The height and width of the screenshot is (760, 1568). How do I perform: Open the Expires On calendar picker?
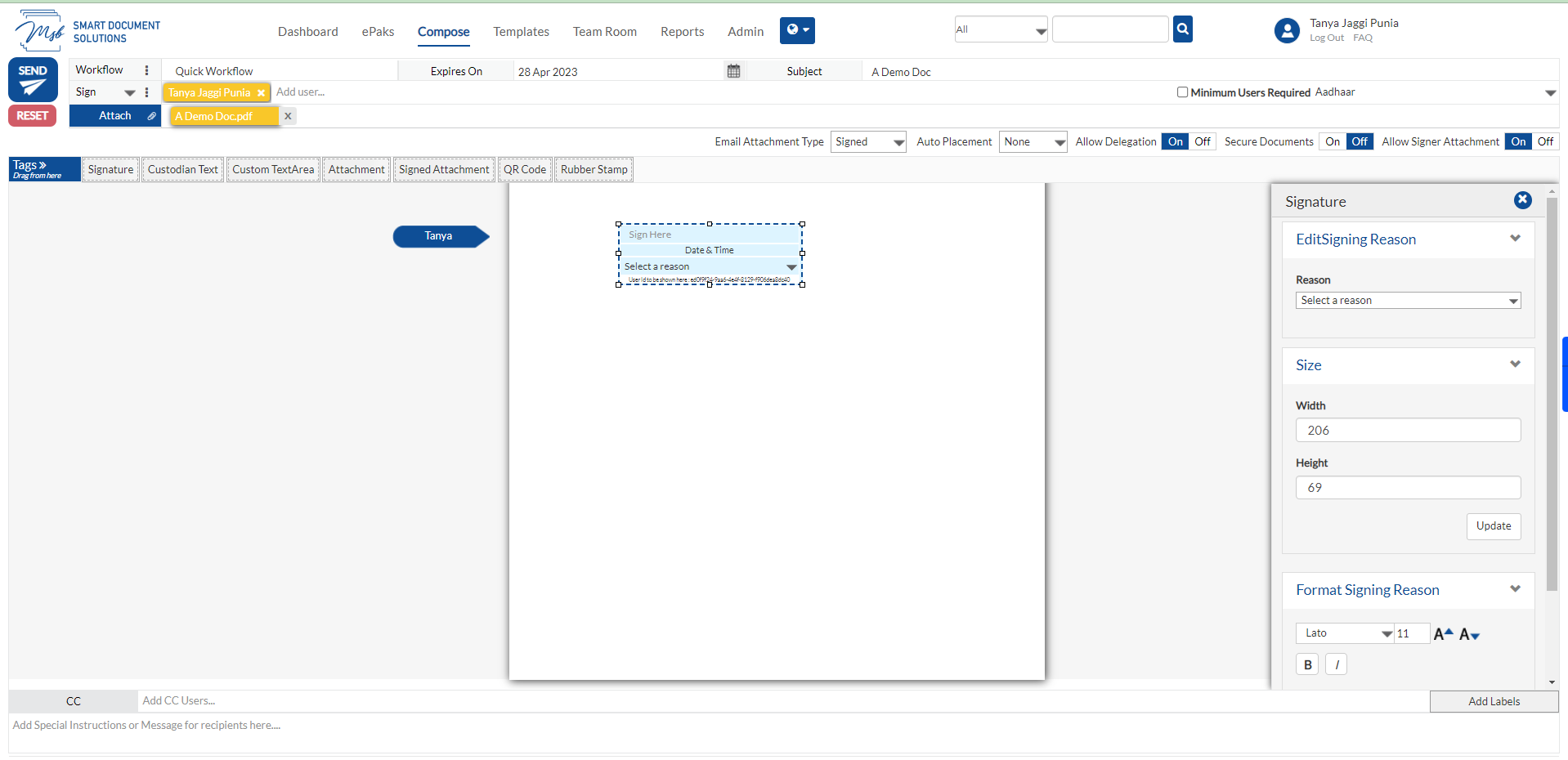pos(733,71)
